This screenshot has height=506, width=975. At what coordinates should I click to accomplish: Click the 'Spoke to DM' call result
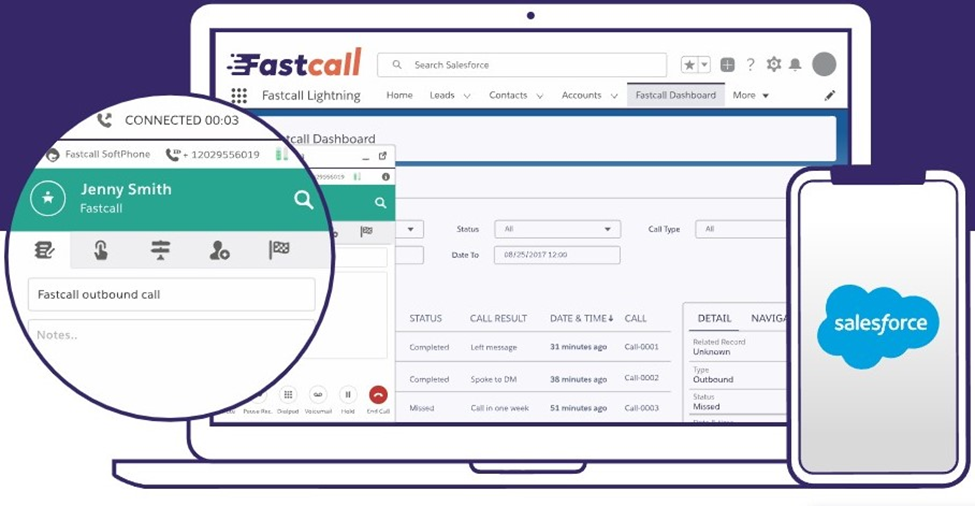click(493, 379)
